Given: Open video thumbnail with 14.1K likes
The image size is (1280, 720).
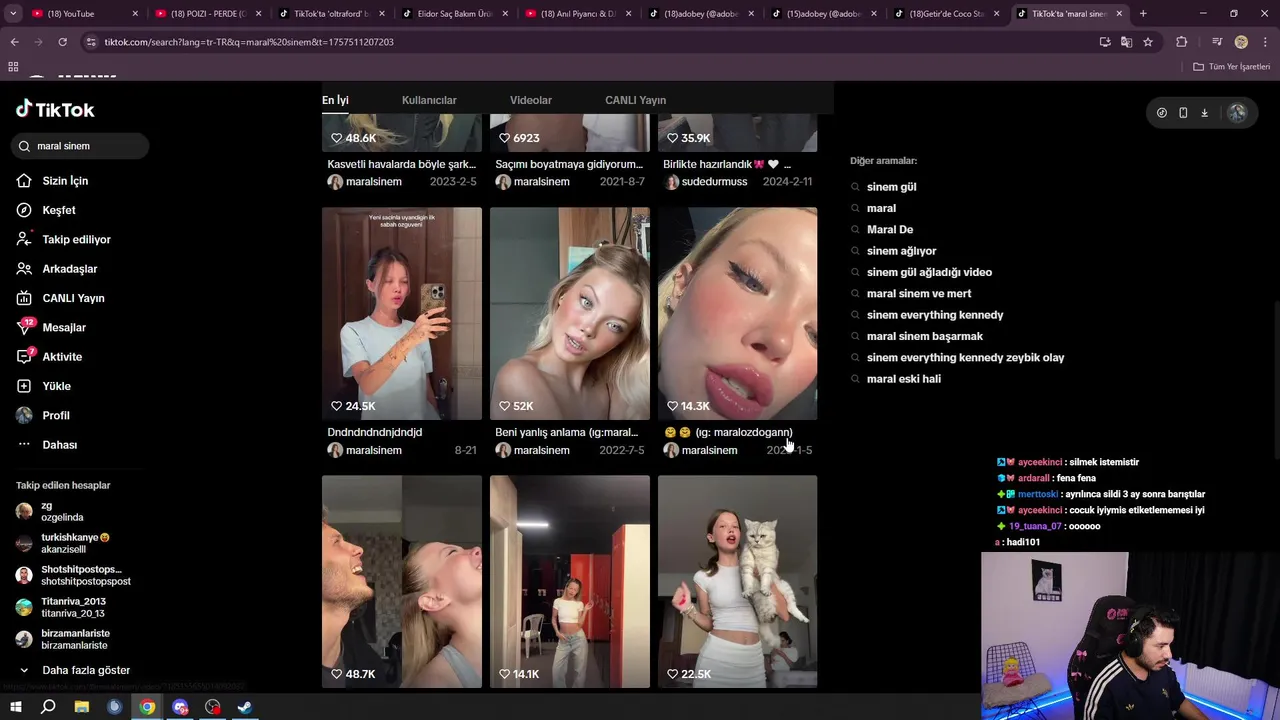Looking at the screenshot, I should [x=570, y=581].
